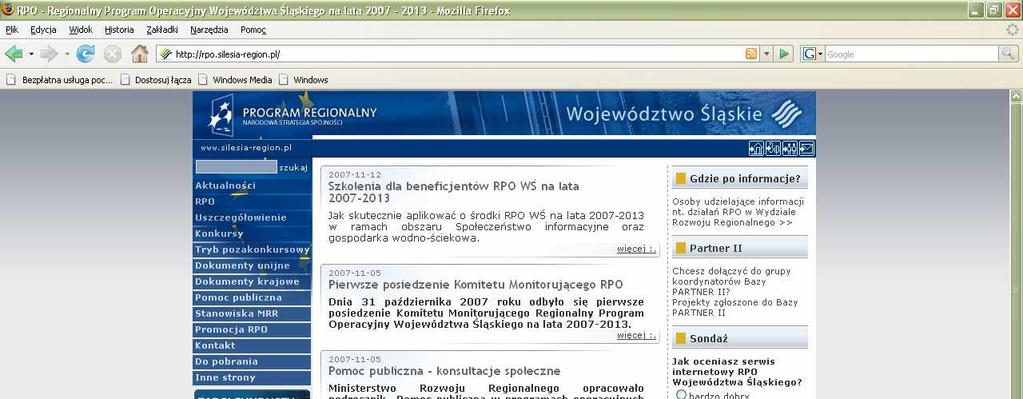Open Inne strony in the sidebar
The width and height of the screenshot is (1023, 399).
pyautogui.click(x=252, y=377)
